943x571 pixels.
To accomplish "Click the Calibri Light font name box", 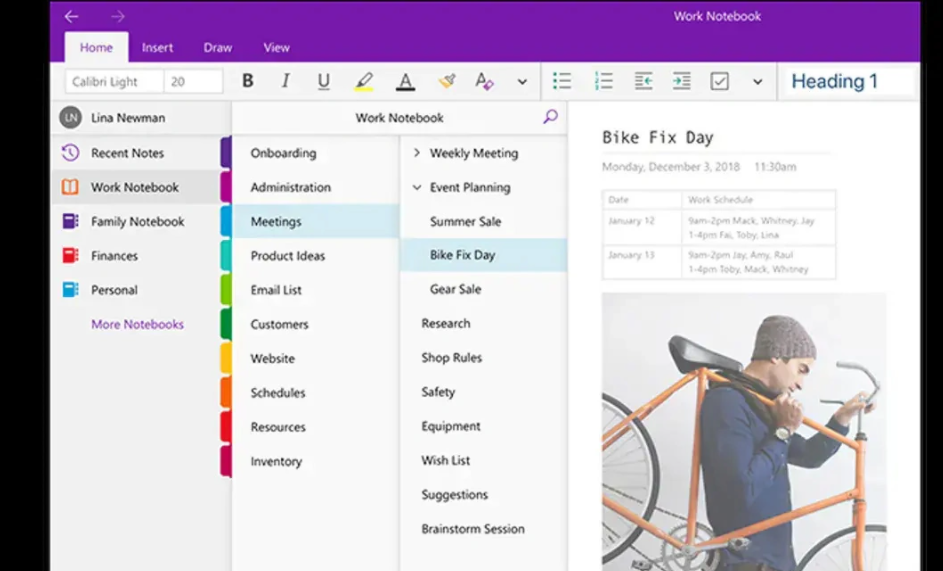I will [114, 81].
